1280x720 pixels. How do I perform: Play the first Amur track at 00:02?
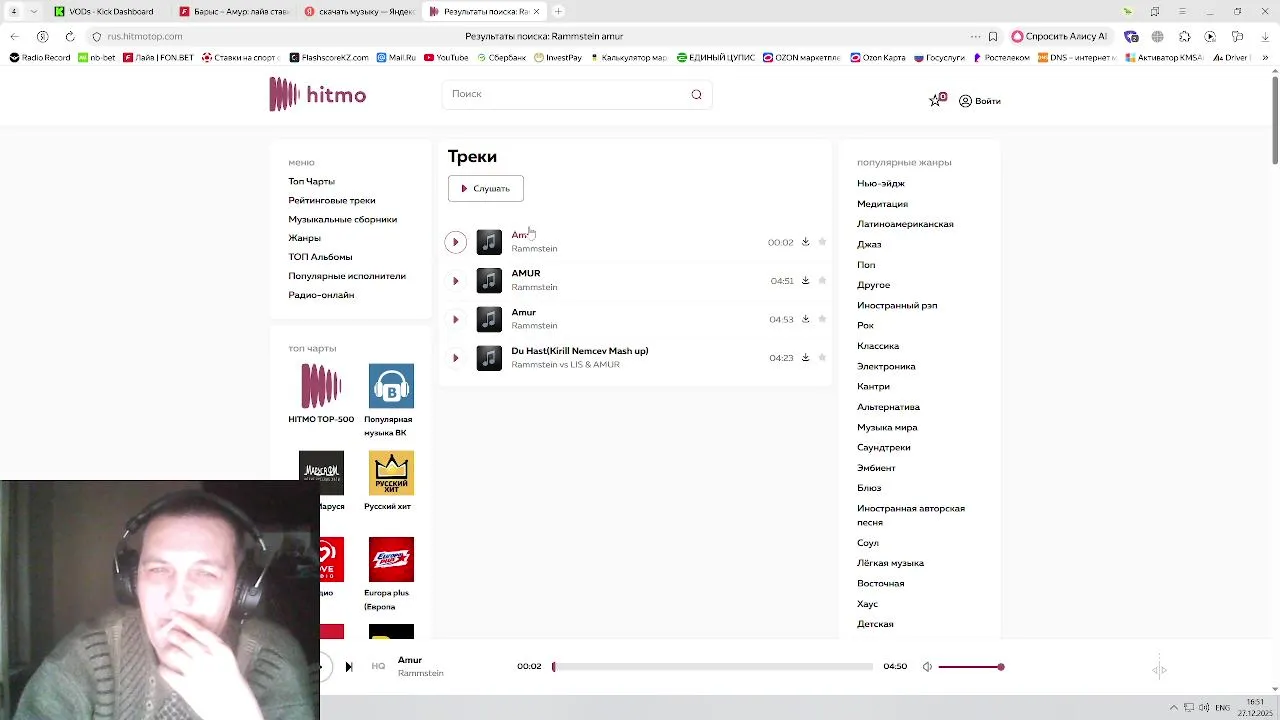point(455,242)
